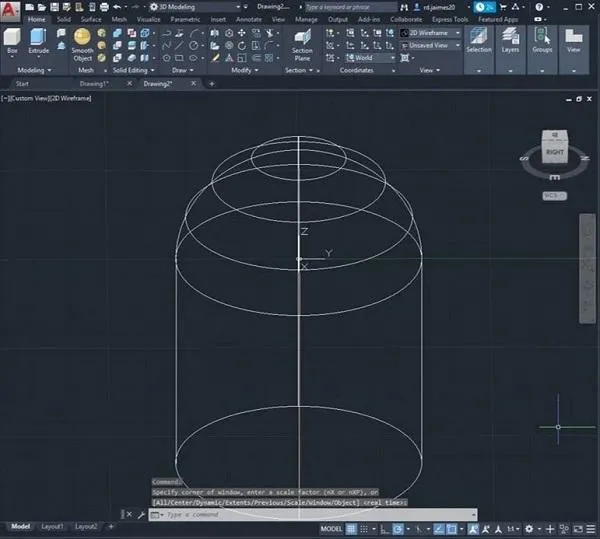Switch to Layout1 tab
The image size is (600, 539).
pos(52,526)
